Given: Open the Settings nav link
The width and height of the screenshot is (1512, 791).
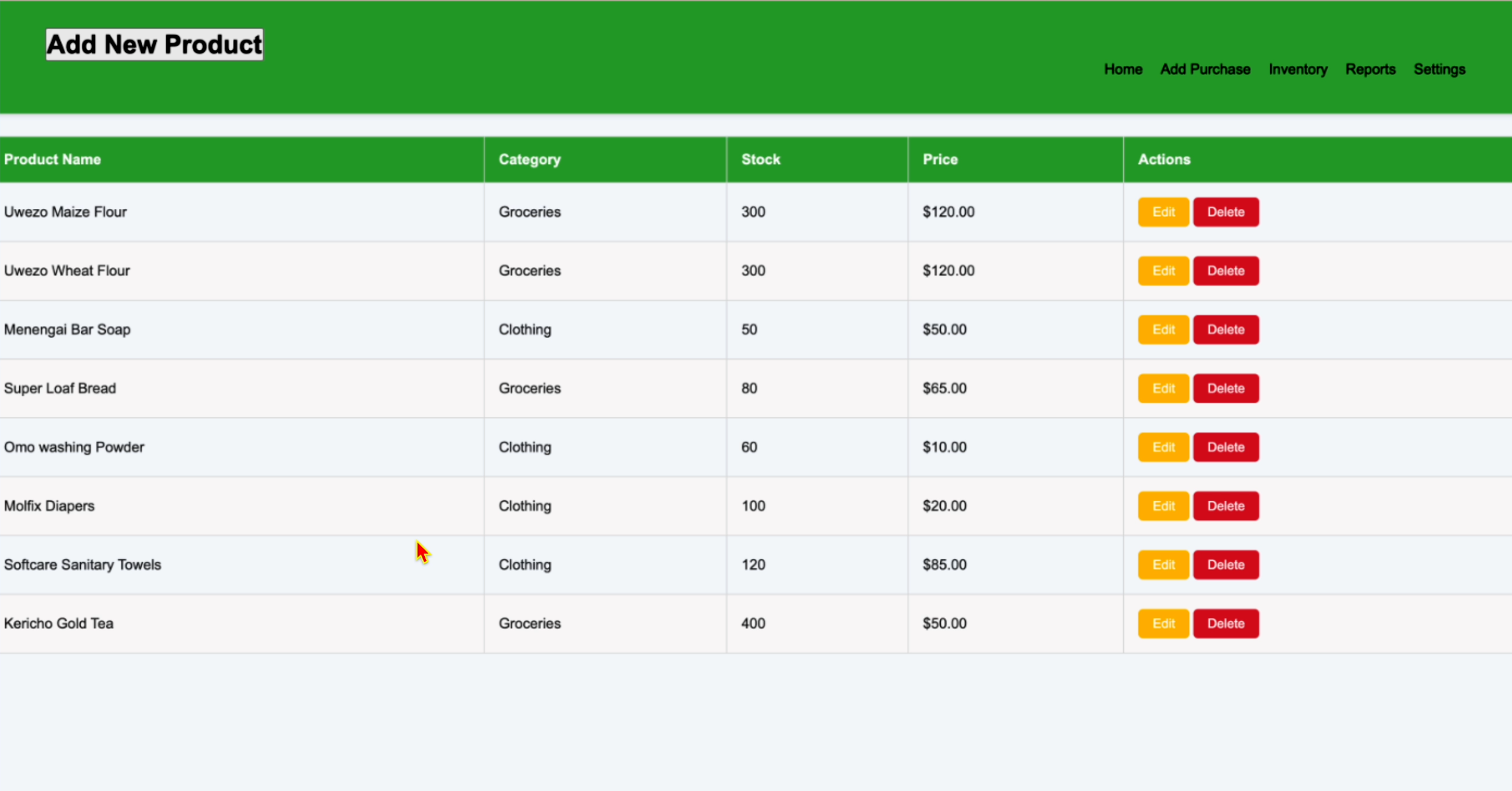Looking at the screenshot, I should [1439, 69].
